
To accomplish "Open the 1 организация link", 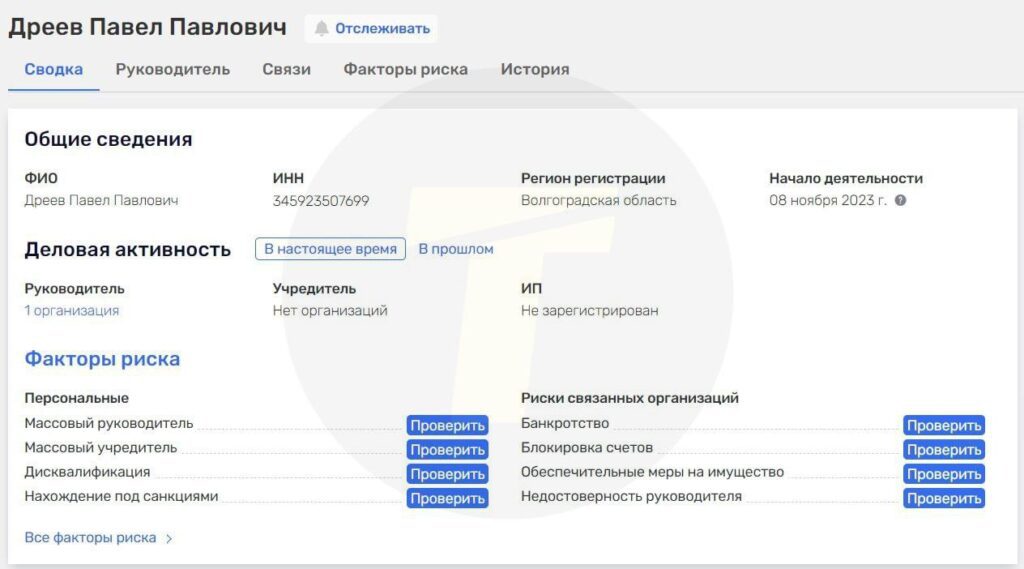I will [71, 311].
